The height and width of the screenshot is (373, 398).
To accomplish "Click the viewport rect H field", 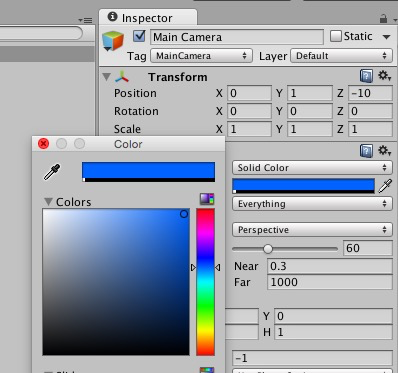I will click(x=333, y=332).
